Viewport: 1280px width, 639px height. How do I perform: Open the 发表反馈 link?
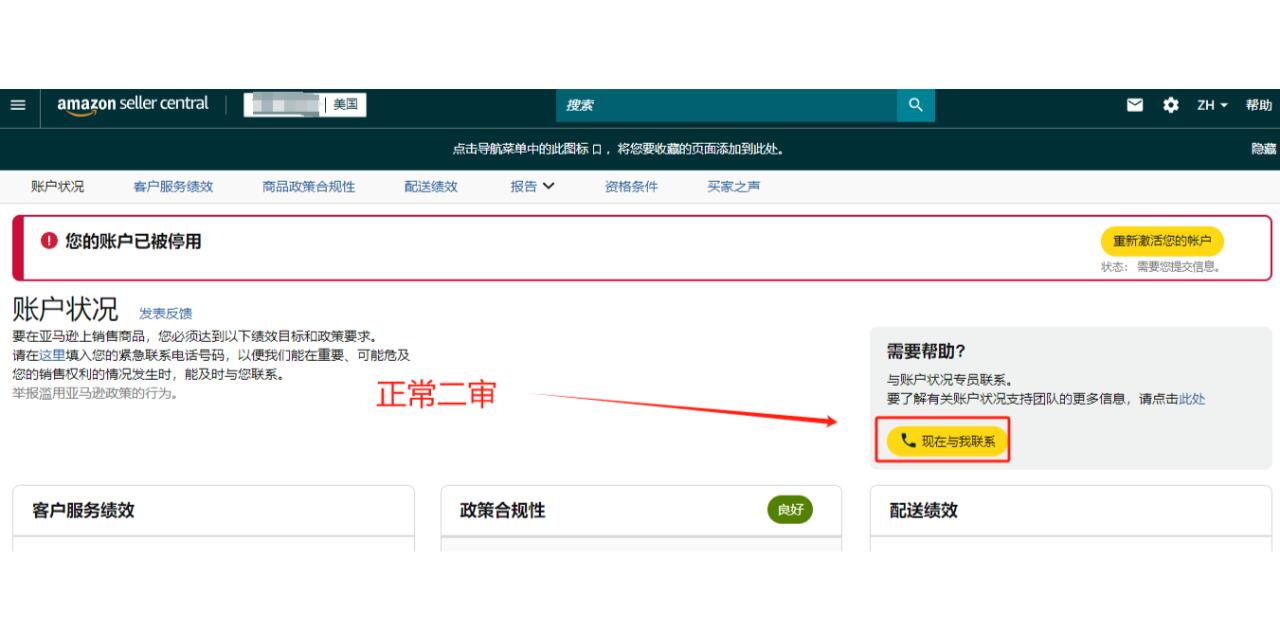pos(166,313)
